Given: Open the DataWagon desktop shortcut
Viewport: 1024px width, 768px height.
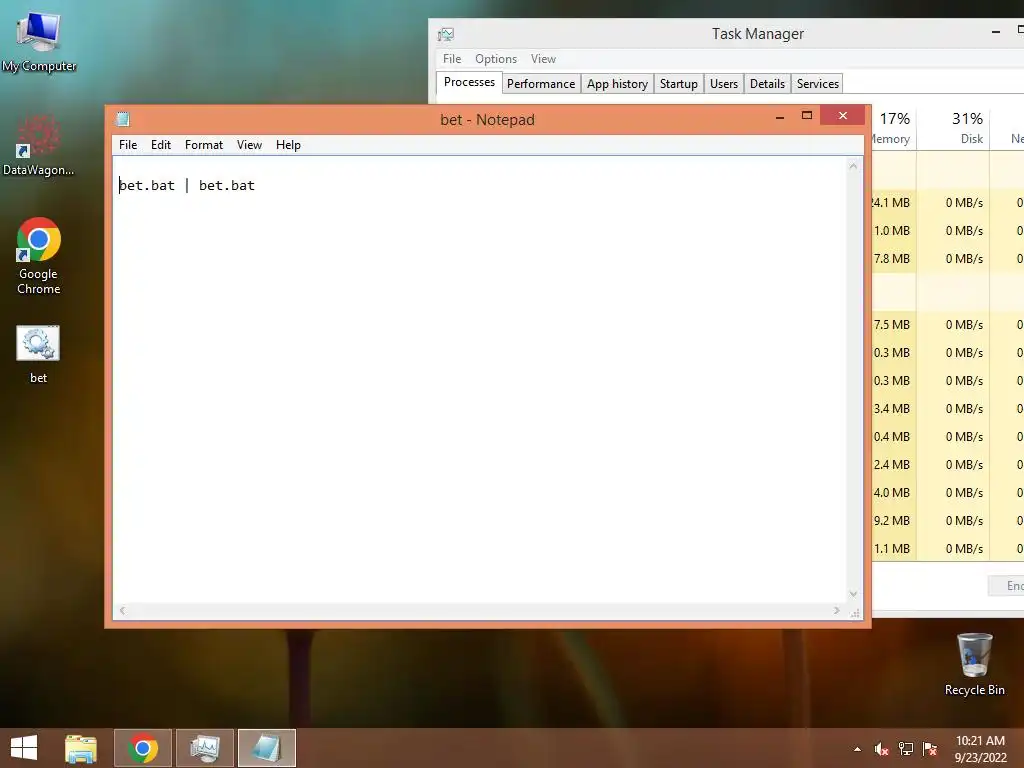Looking at the screenshot, I should (x=39, y=144).
